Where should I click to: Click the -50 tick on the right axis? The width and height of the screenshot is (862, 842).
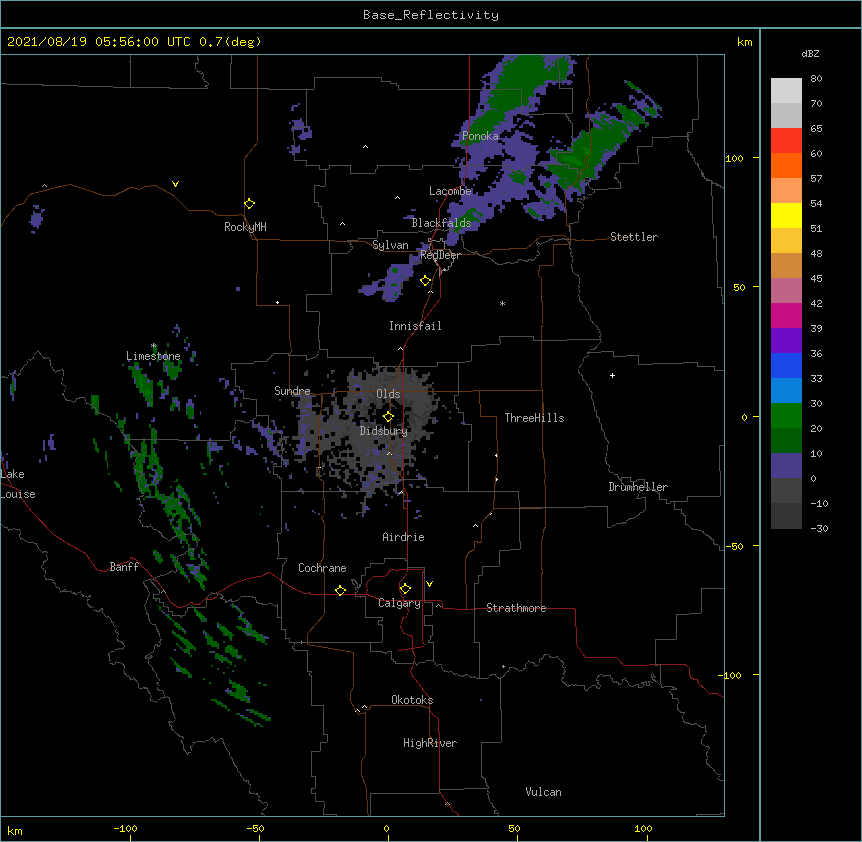click(x=734, y=546)
